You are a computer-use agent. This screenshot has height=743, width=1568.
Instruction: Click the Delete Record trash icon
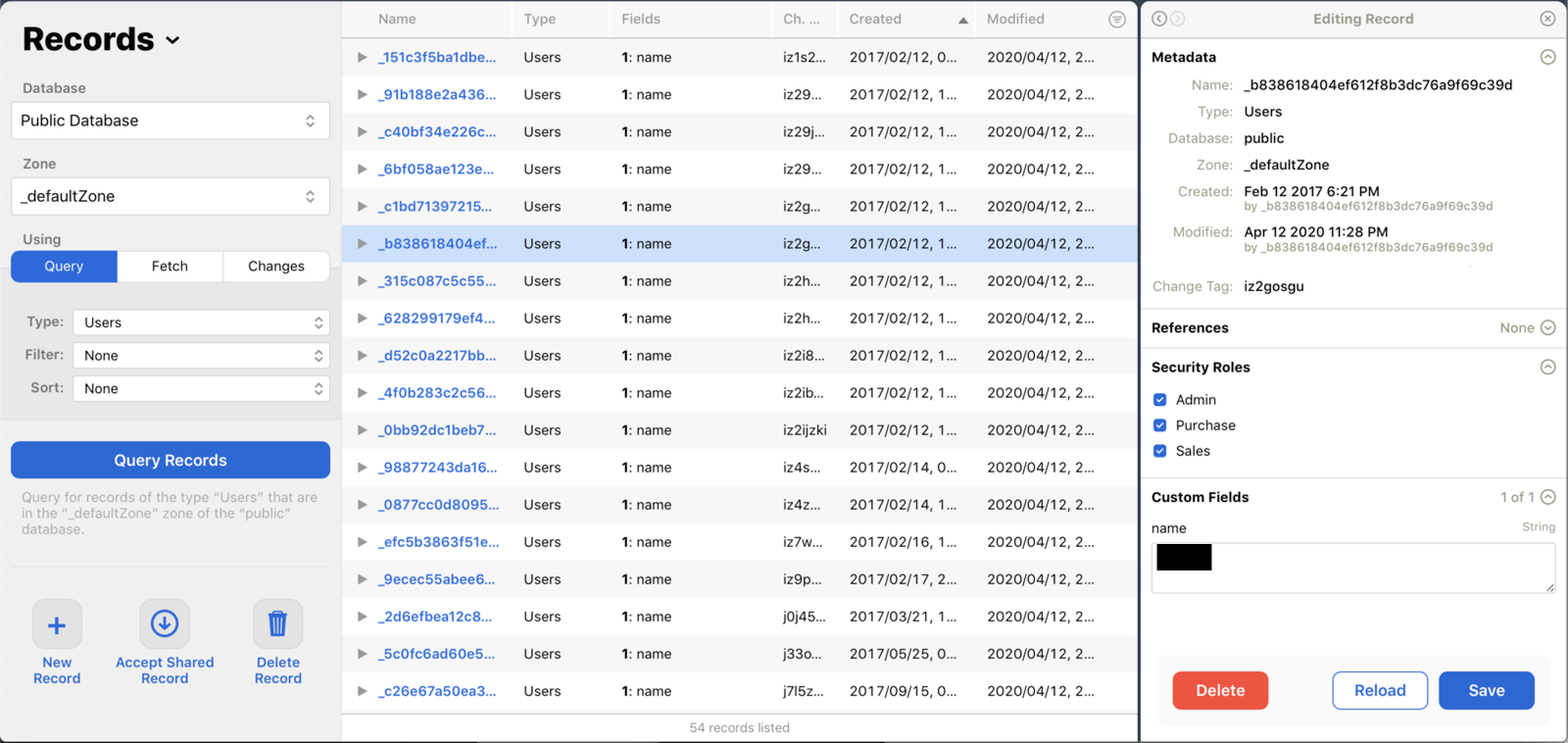pyautogui.click(x=278, y=624)
